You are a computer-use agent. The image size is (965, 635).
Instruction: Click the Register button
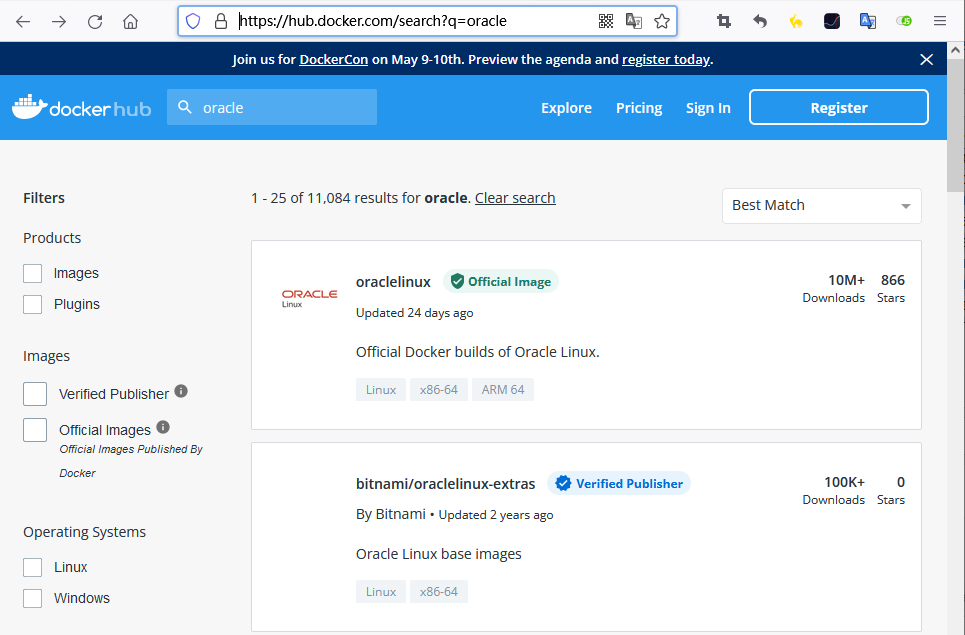pos(838,107)
